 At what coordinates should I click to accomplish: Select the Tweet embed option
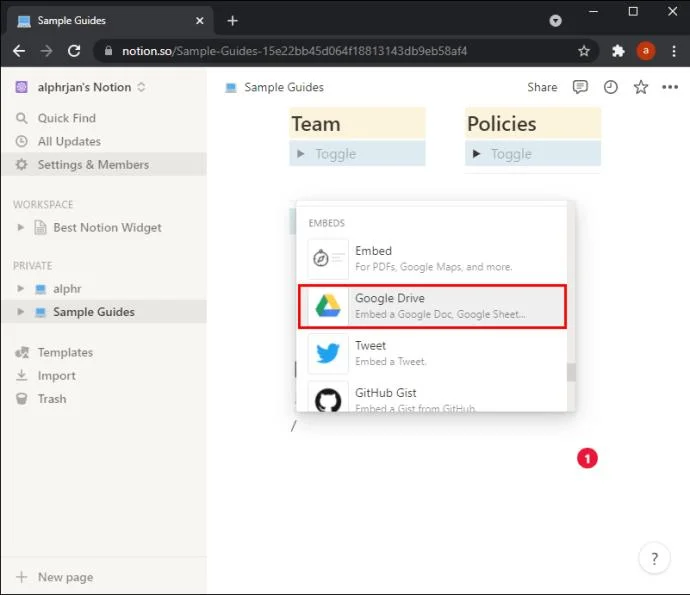(432, 353)
